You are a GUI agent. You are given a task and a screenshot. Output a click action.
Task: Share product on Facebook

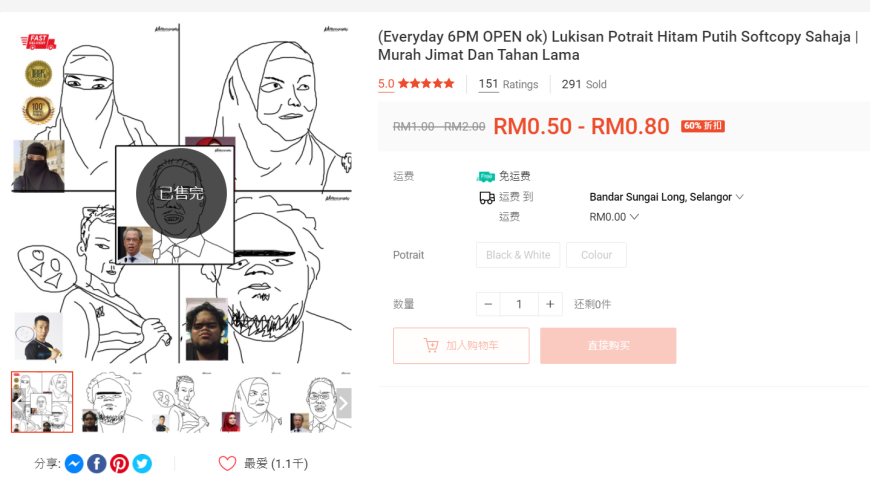(97, 464)
